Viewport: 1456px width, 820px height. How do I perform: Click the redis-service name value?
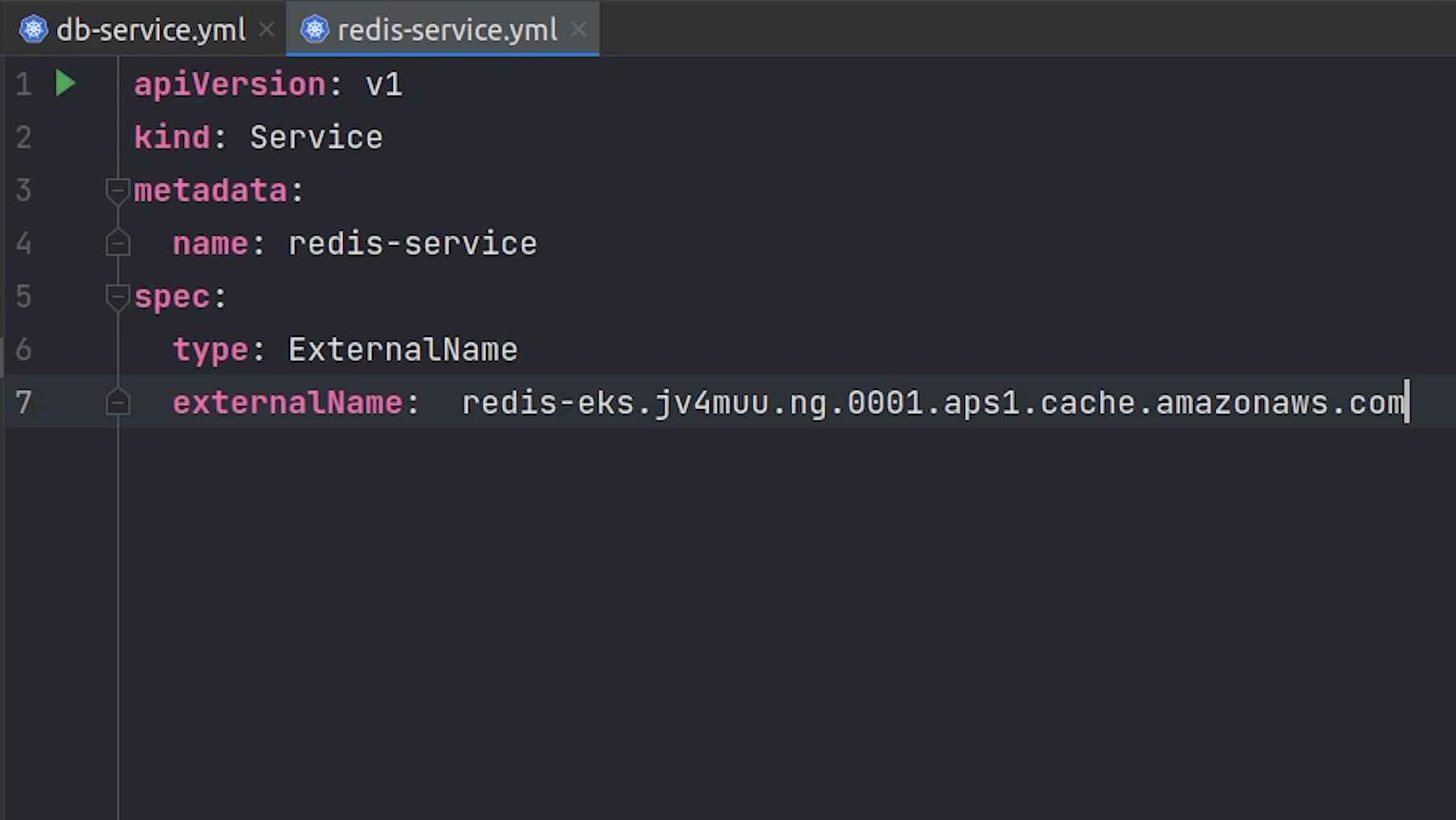(x=412, y=244)
